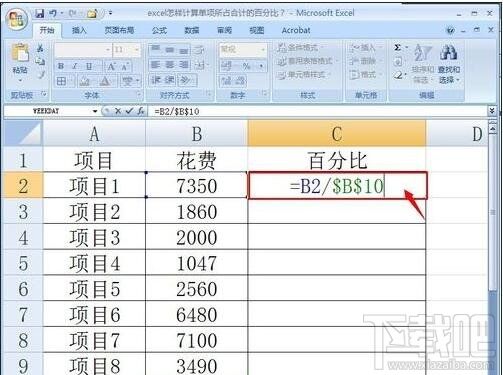Screen dimensions: 503x375
Task: Open 单元格样式 cell styles
Action: [x=303, y=74]
